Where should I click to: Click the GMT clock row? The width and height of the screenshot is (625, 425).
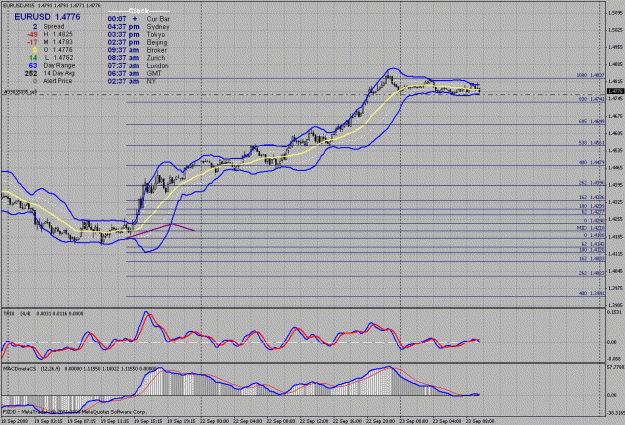(135, 73)
